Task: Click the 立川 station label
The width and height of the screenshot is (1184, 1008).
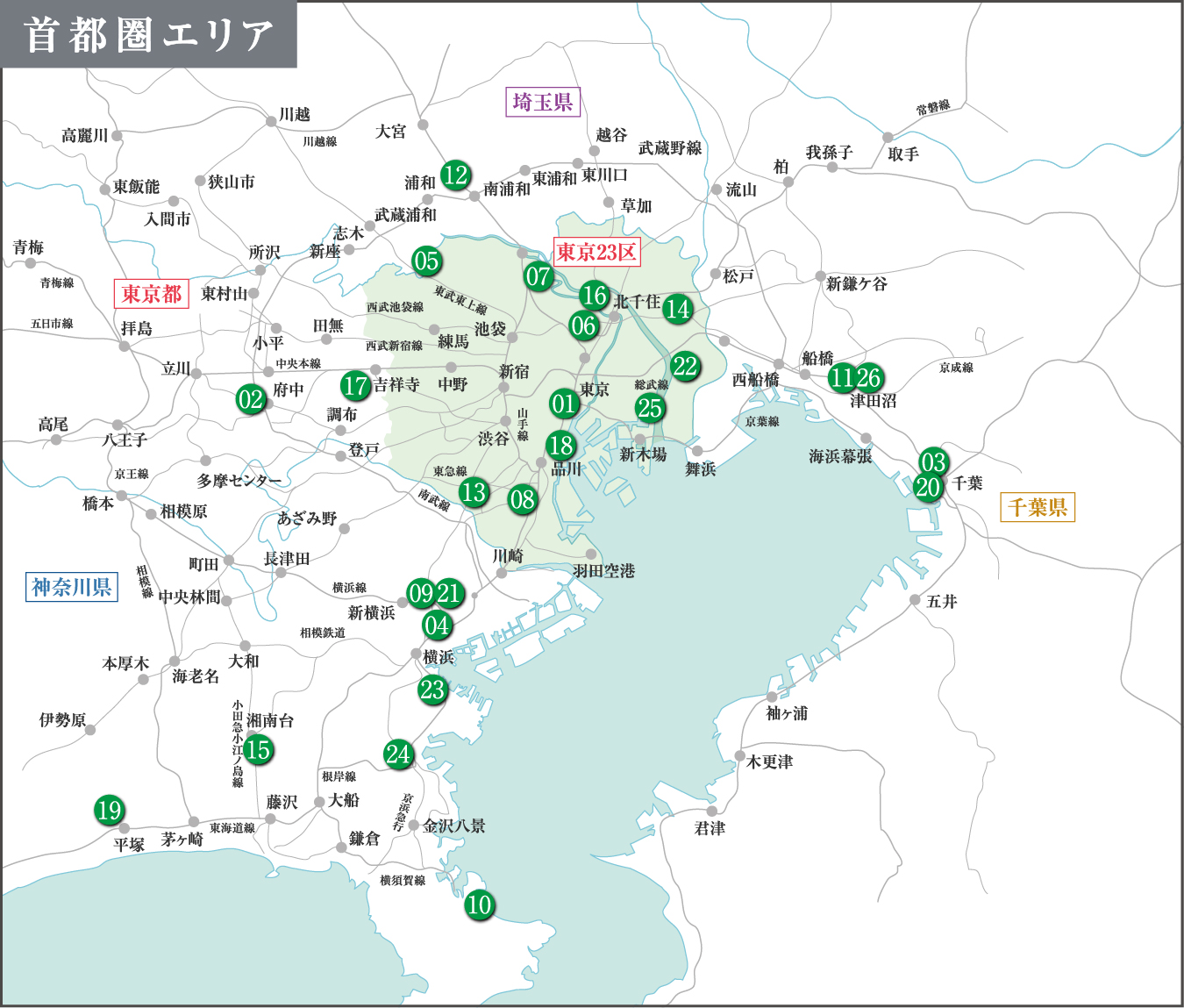Action: tap(176, 368)
